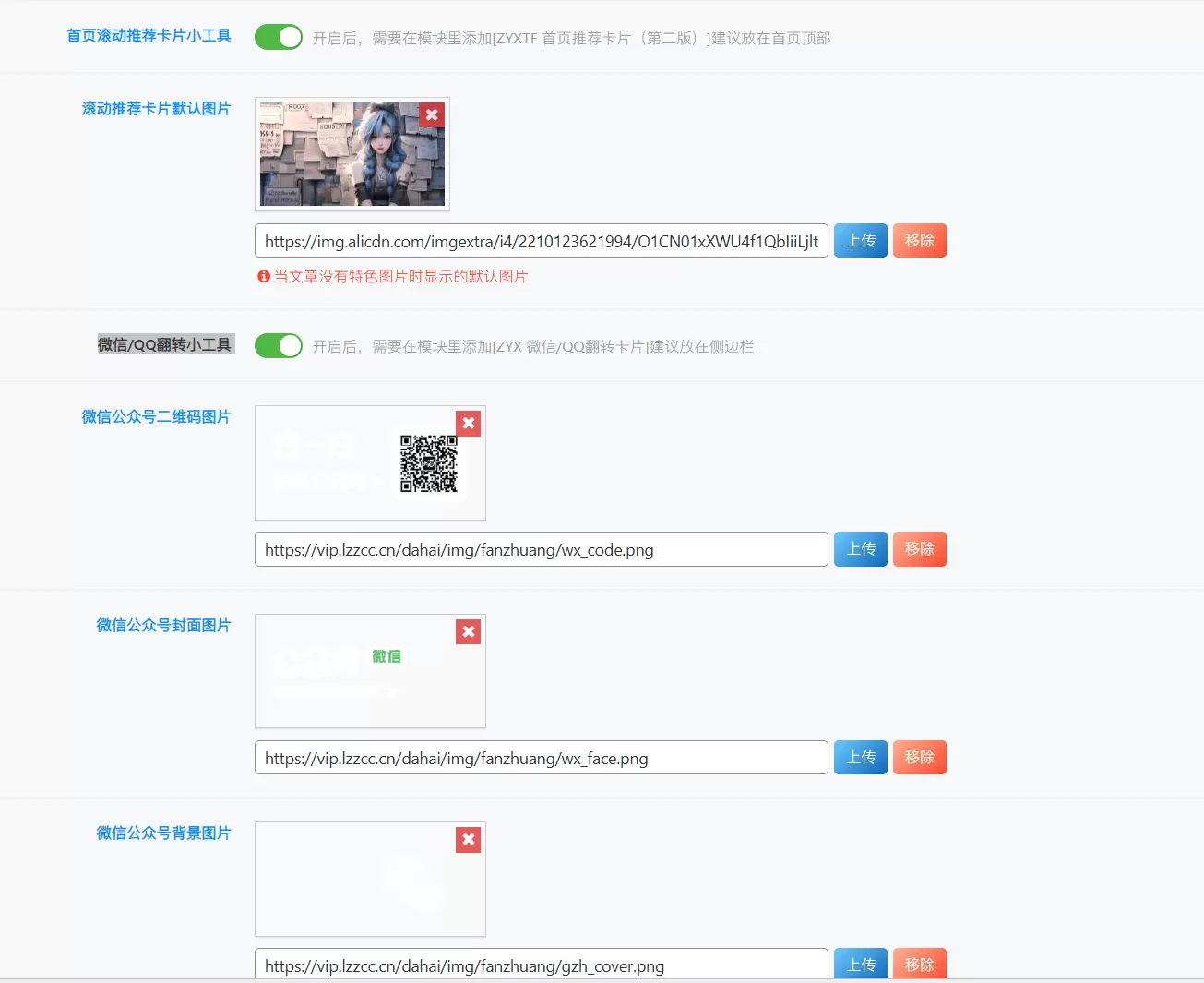1204x983 pixels.
Task: Click red X on WeChat cover image preview
Action: [x=469, y=632]
